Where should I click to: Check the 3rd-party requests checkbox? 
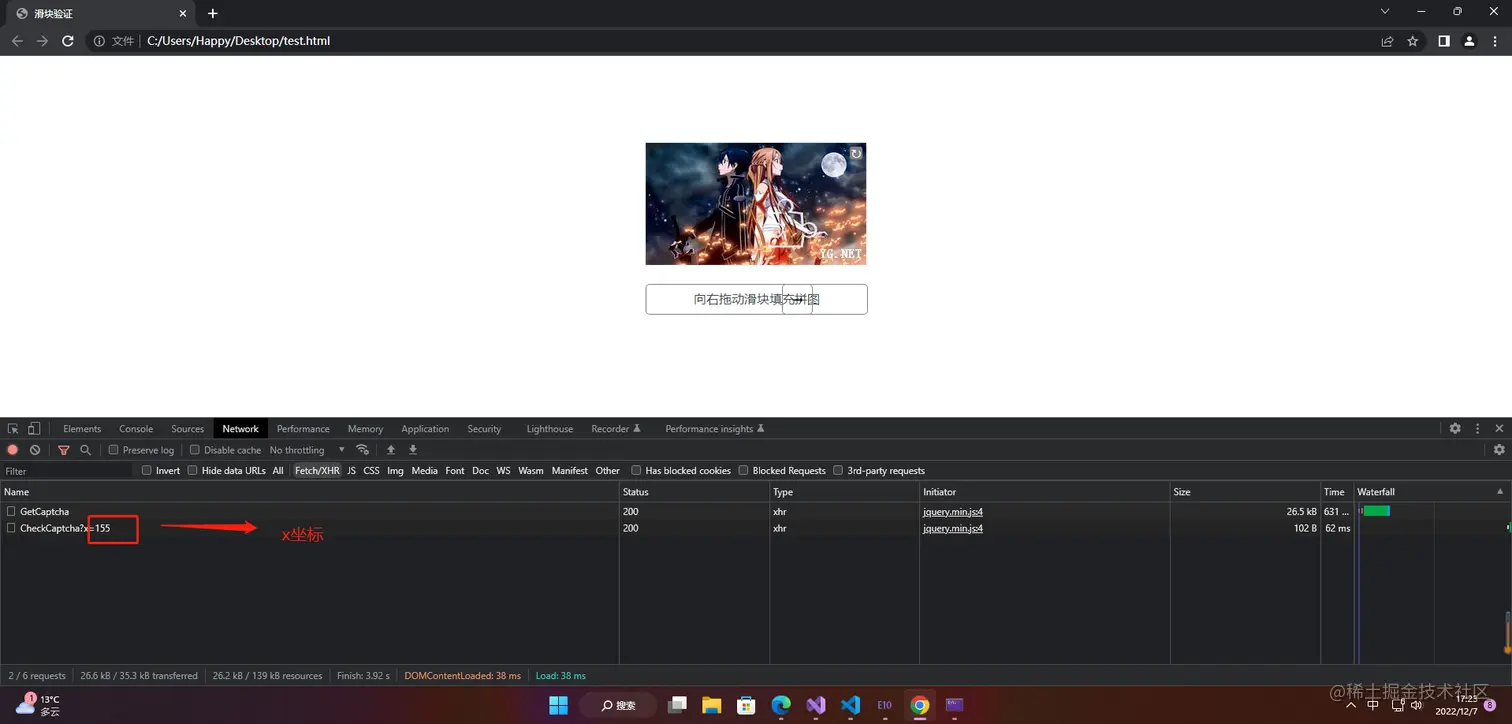838,470
